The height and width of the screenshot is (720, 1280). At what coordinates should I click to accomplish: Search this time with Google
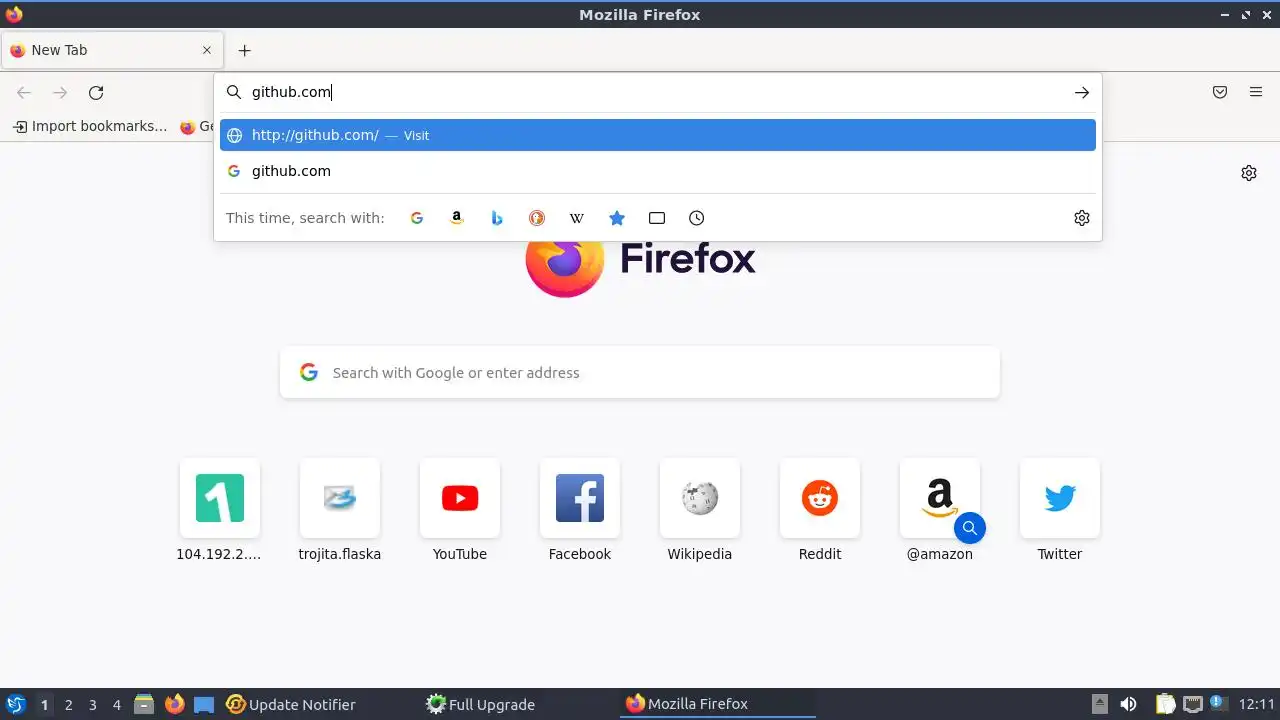tap(417, 218)
